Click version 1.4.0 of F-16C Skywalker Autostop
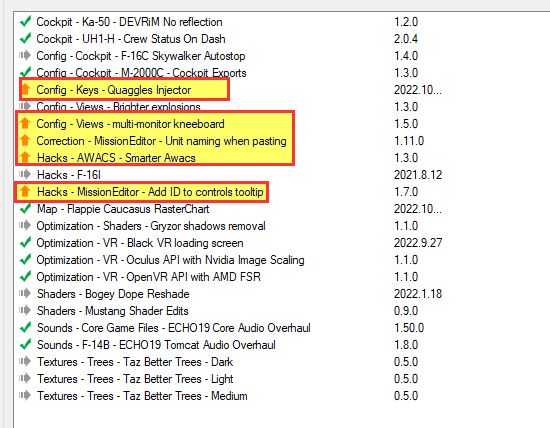 point(406,56)
